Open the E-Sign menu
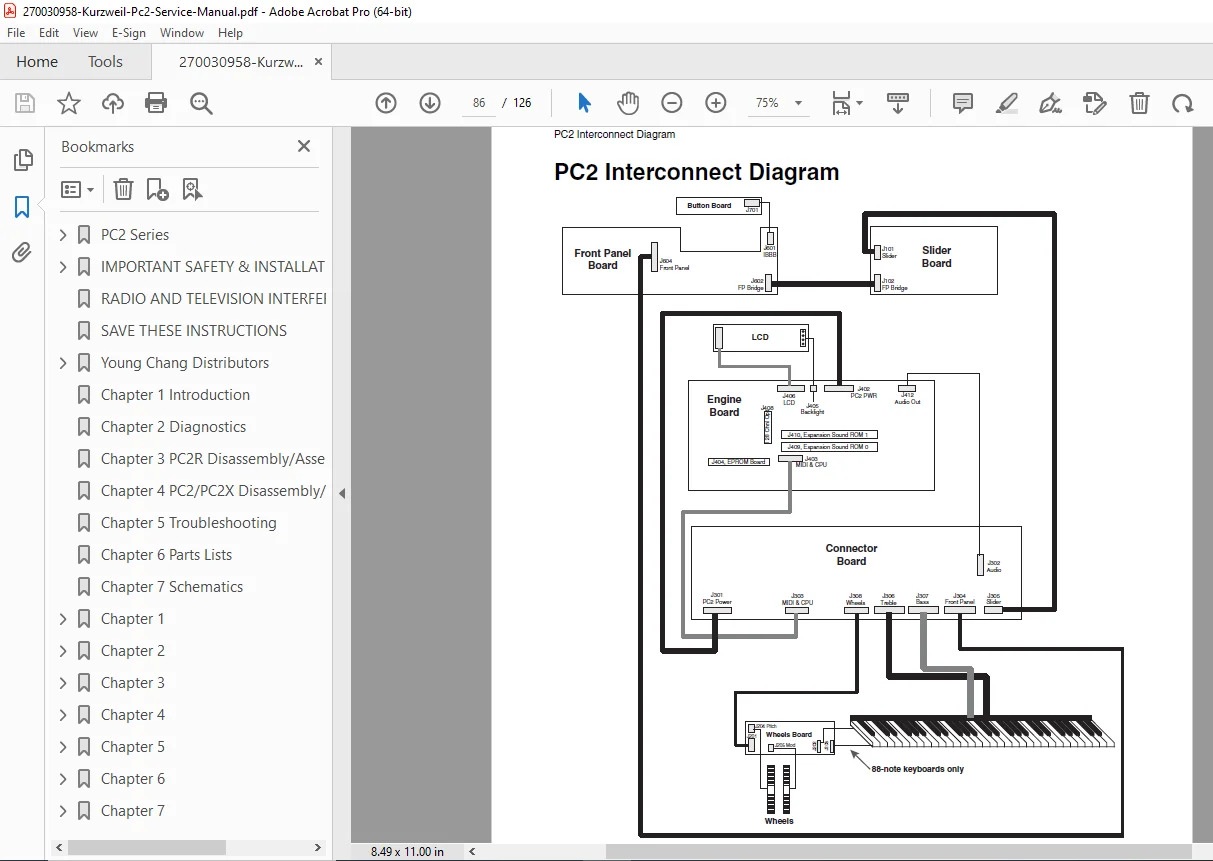The height and width of the screenshot is (861, 1213). 128,33
